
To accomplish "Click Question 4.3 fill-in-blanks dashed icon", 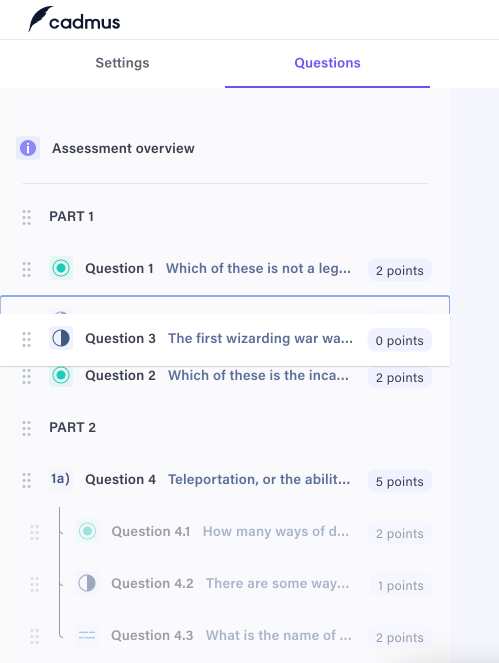I will coord(87,635).
